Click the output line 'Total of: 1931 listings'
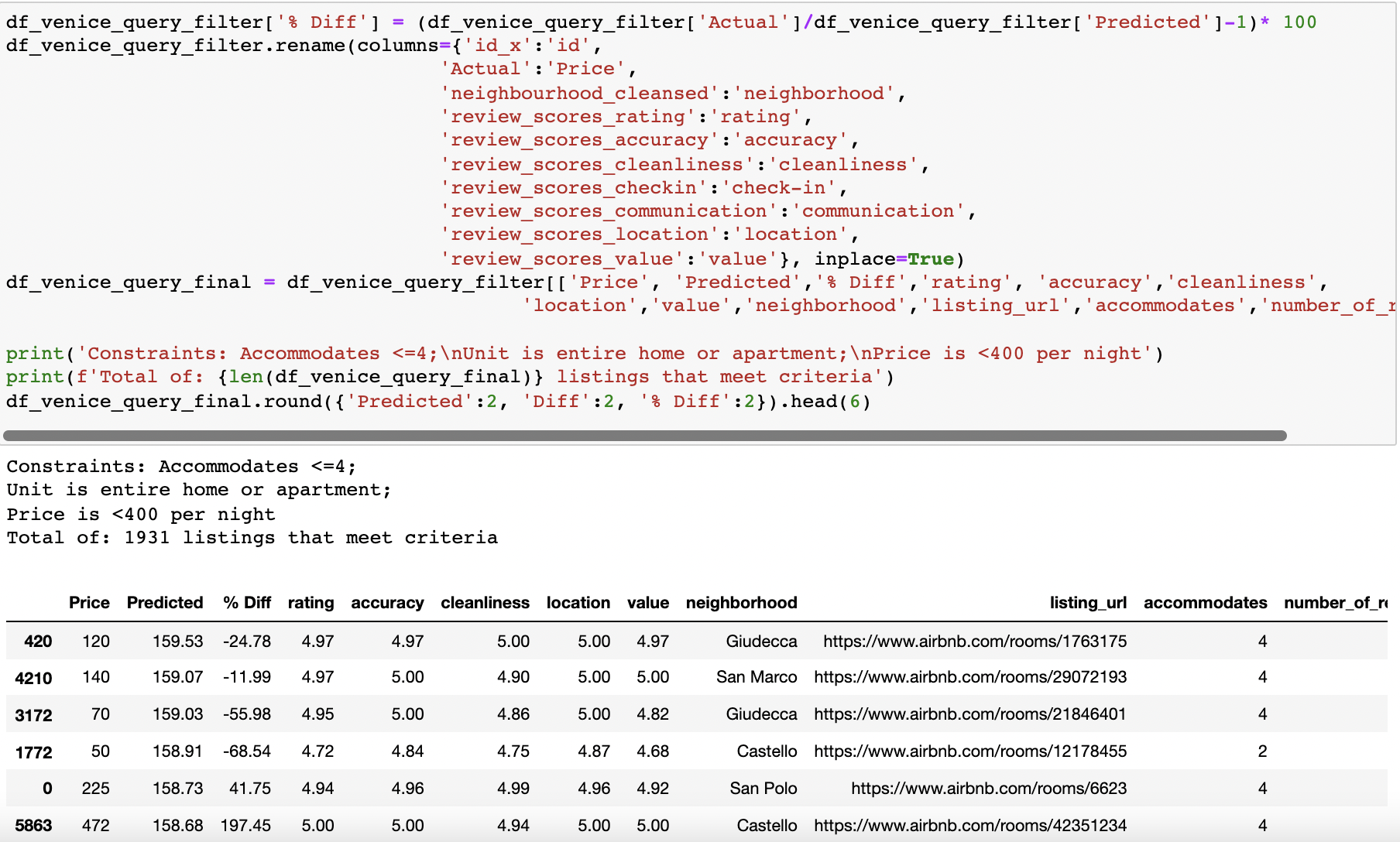 [252, 537]
